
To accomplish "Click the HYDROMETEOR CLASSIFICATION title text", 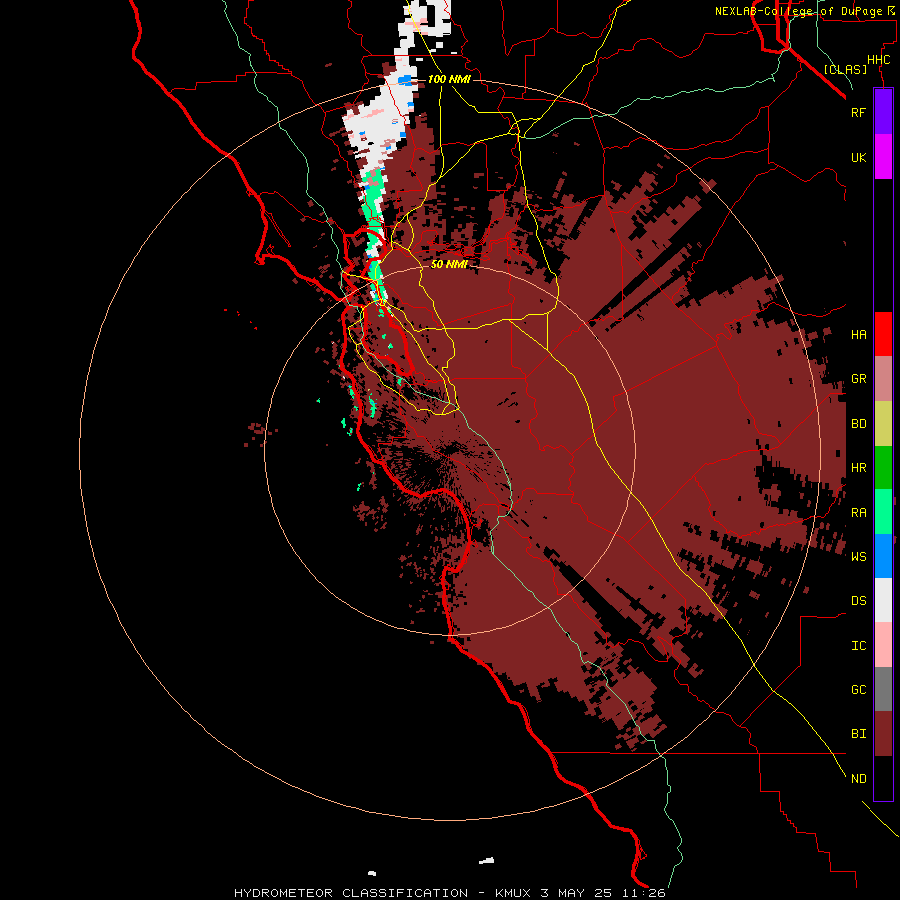I will point(351,893).
